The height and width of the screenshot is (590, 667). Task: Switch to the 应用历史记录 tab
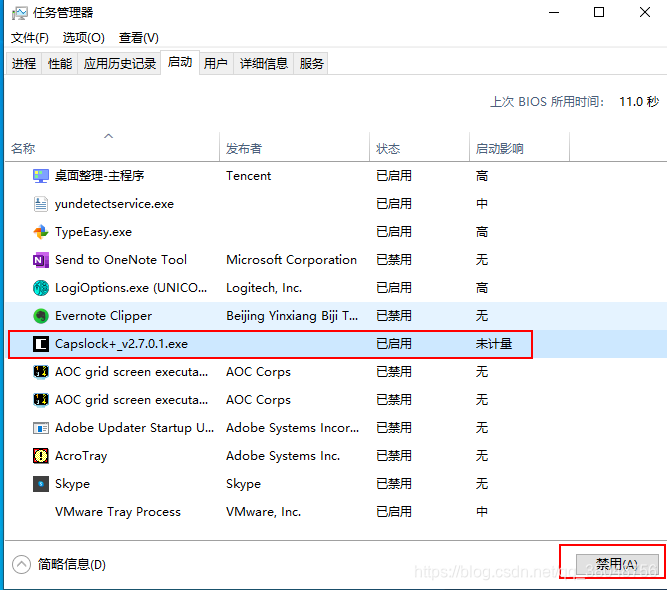click(x=120, y=64)
